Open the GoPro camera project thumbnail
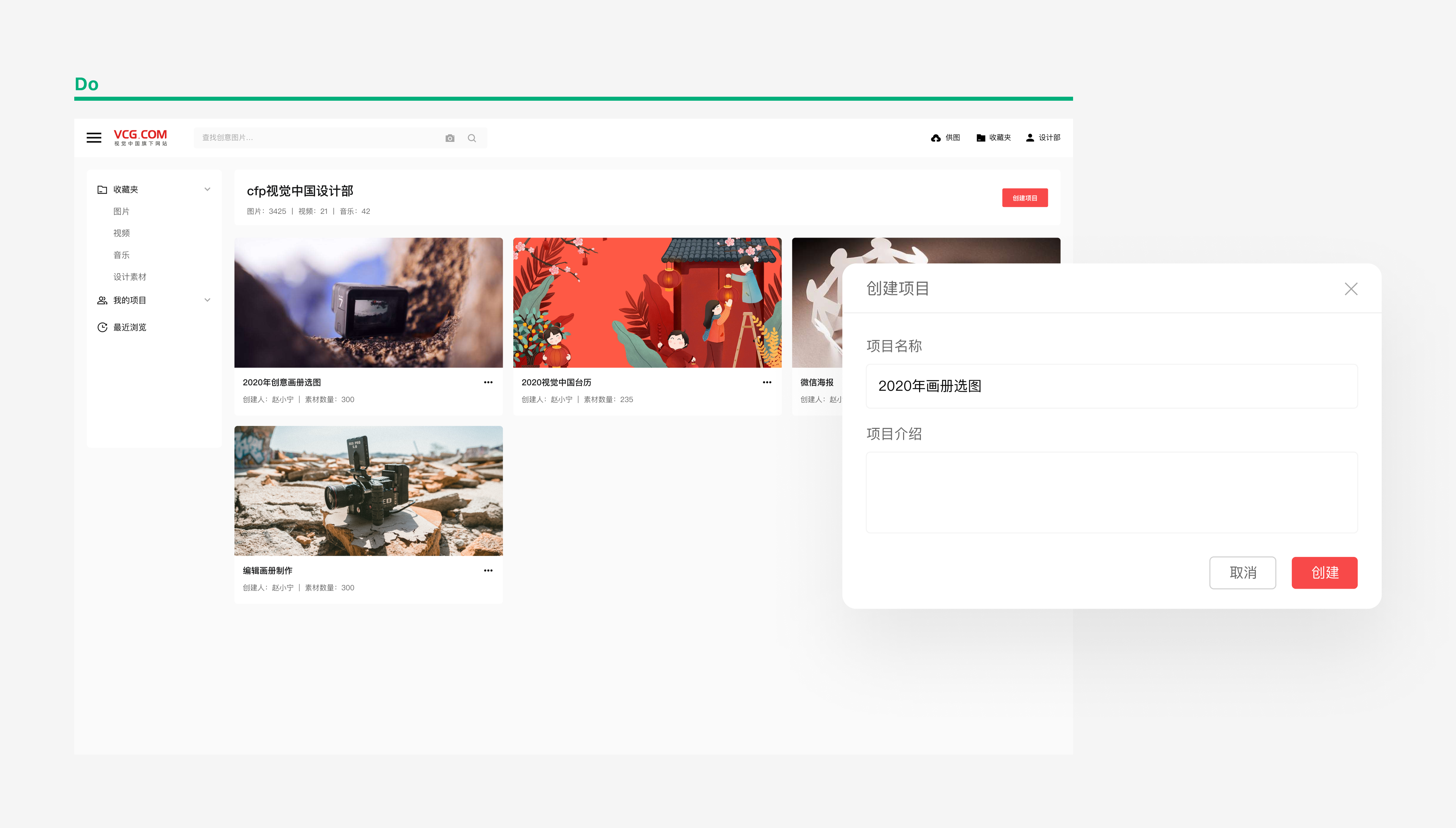The image size is (1456, 828). pos(369,303)
